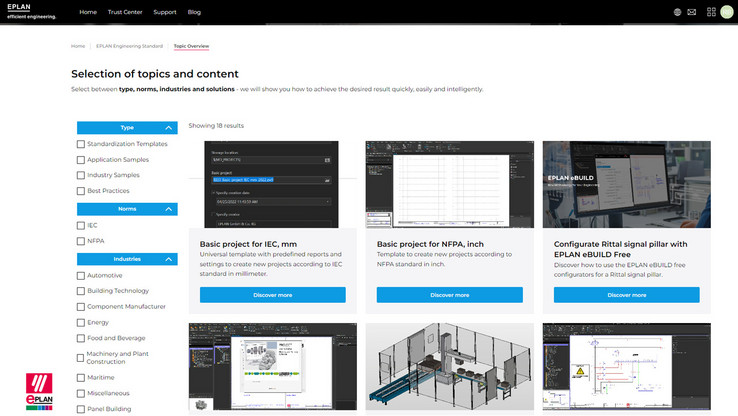Select the Best Practices checkbox
The height and width of the screenshot is (416, 738).
click(81, 190)
